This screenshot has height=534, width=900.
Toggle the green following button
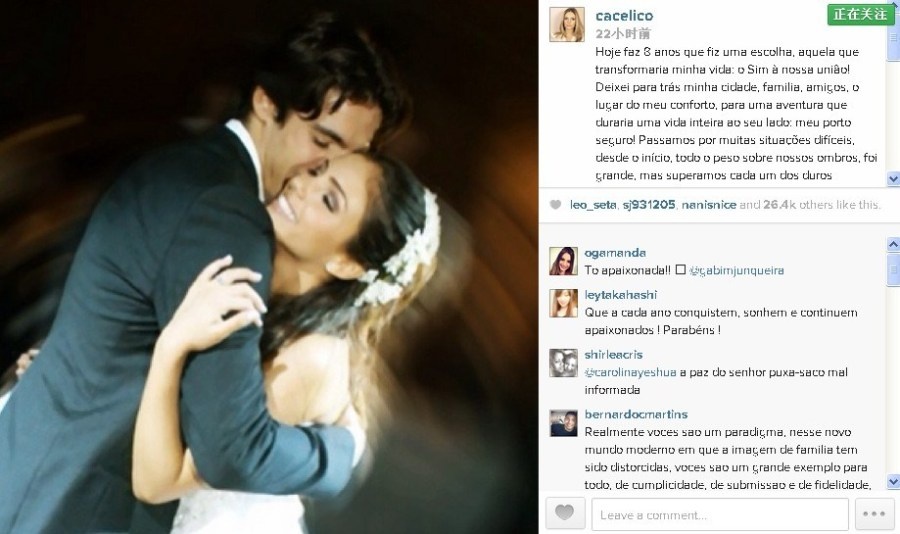click(860, 14)
